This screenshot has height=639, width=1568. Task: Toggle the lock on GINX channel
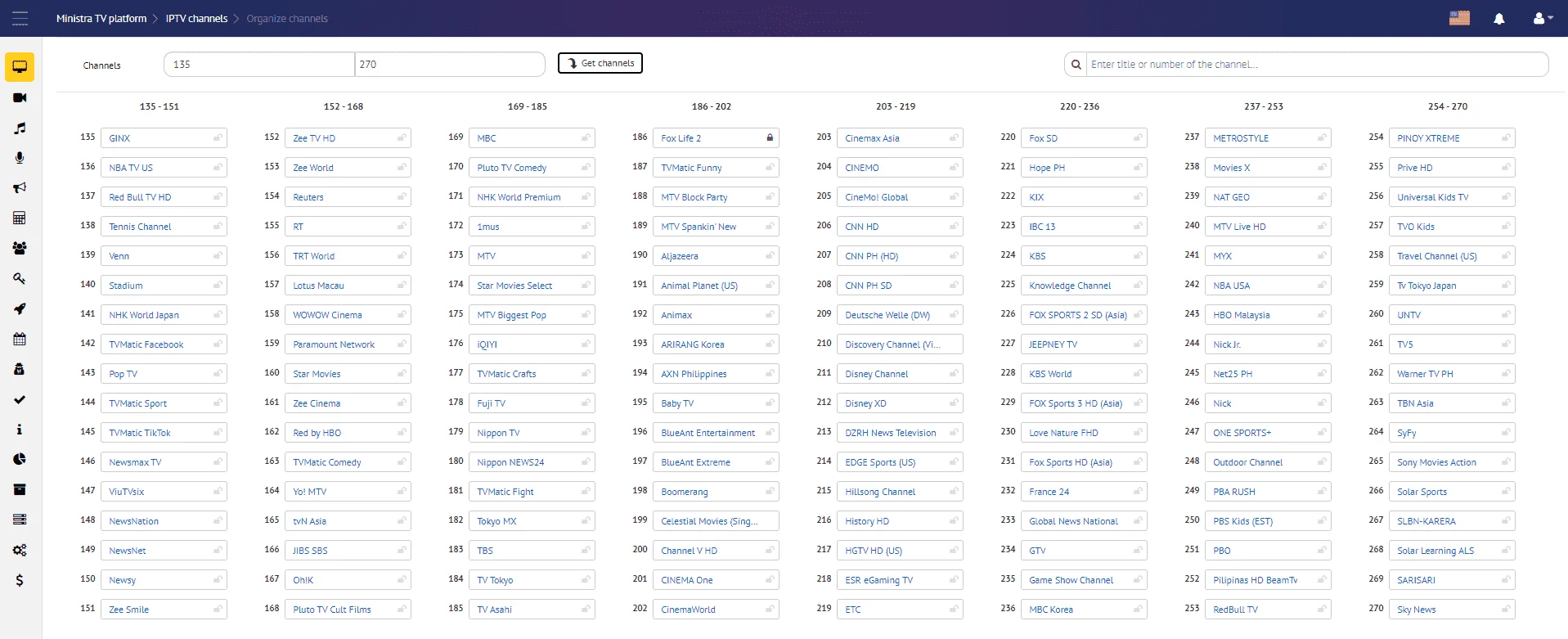click(x=218, y=137)
